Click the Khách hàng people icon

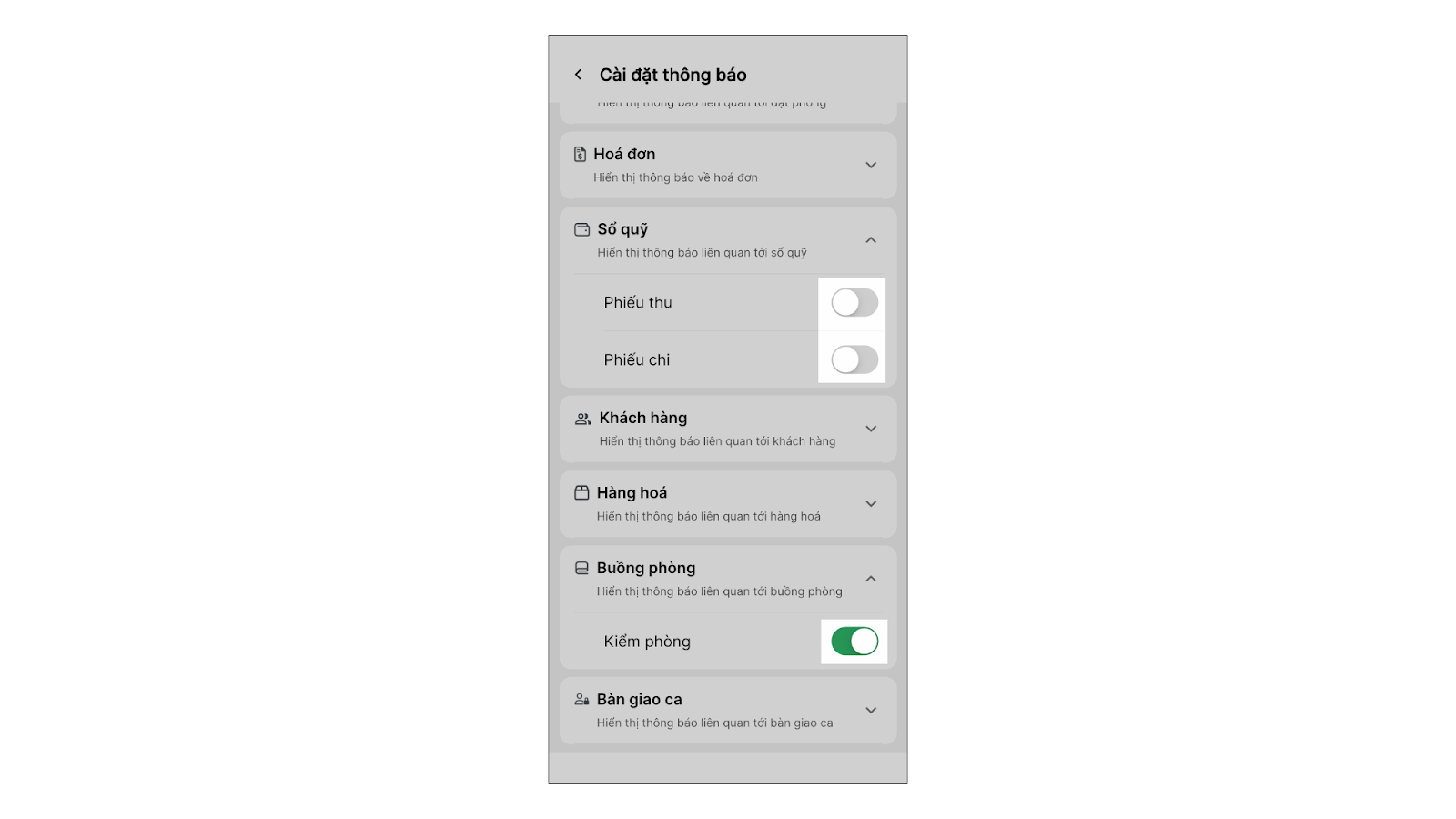[582, 419]
